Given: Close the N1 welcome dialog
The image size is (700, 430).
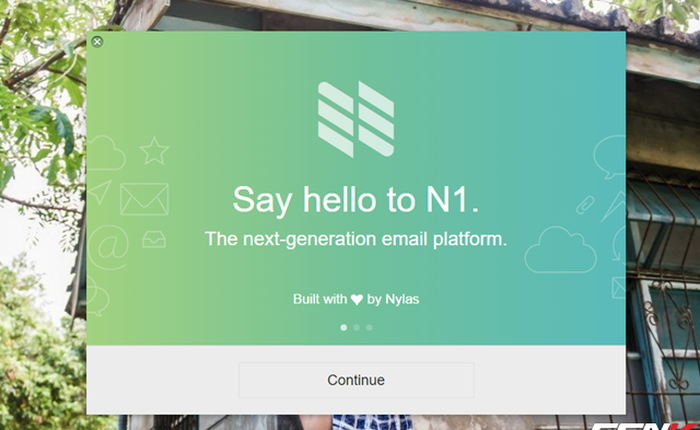Looking at the screenshot, I should pos(97,42).
